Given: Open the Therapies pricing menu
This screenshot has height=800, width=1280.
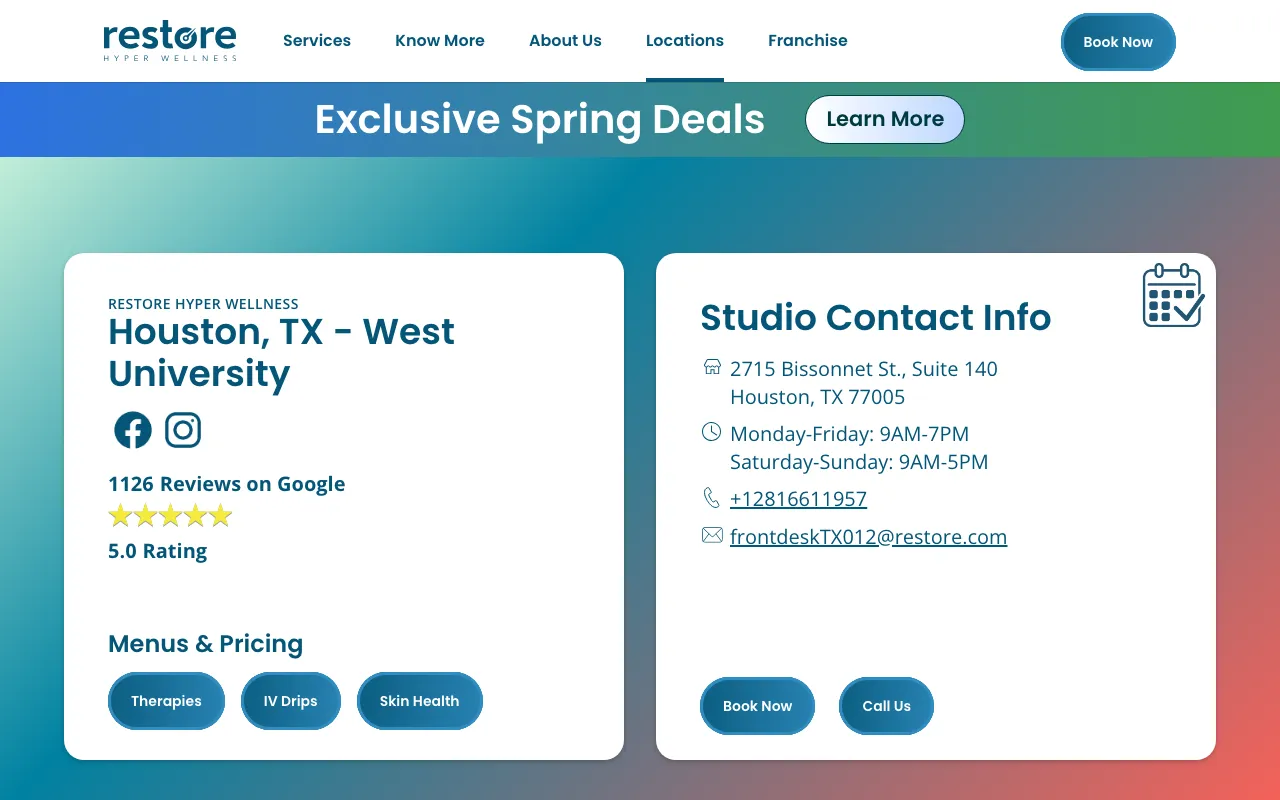Looking at the screenshot, I should click(x=166, y=700).
